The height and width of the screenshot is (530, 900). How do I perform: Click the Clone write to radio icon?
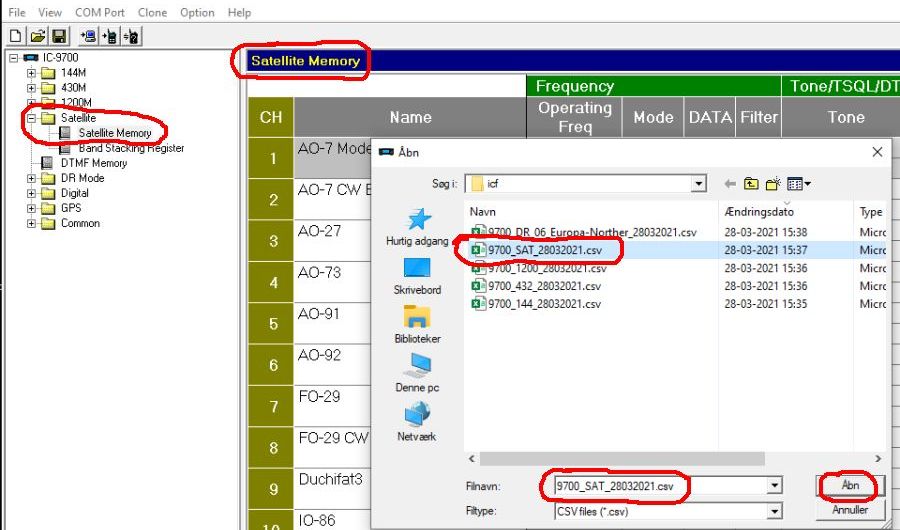point(110,36)
